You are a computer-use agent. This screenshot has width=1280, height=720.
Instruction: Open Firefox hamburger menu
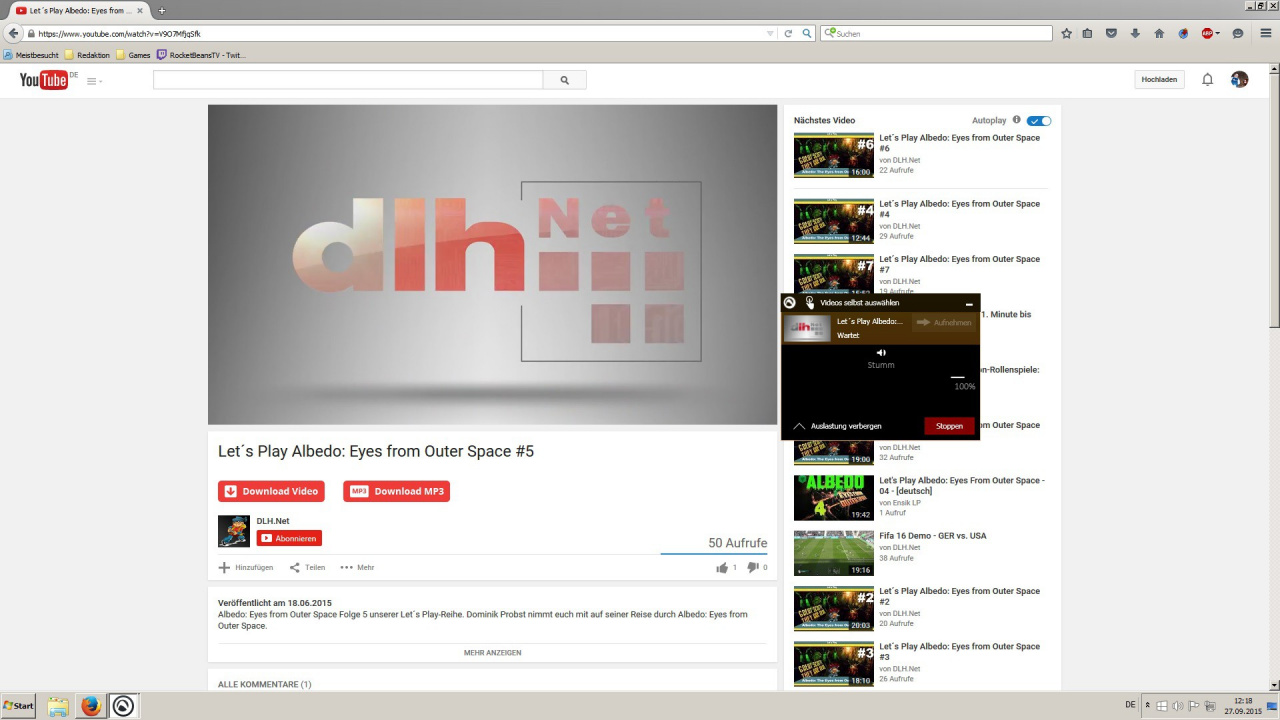(x=1264, y=33)
